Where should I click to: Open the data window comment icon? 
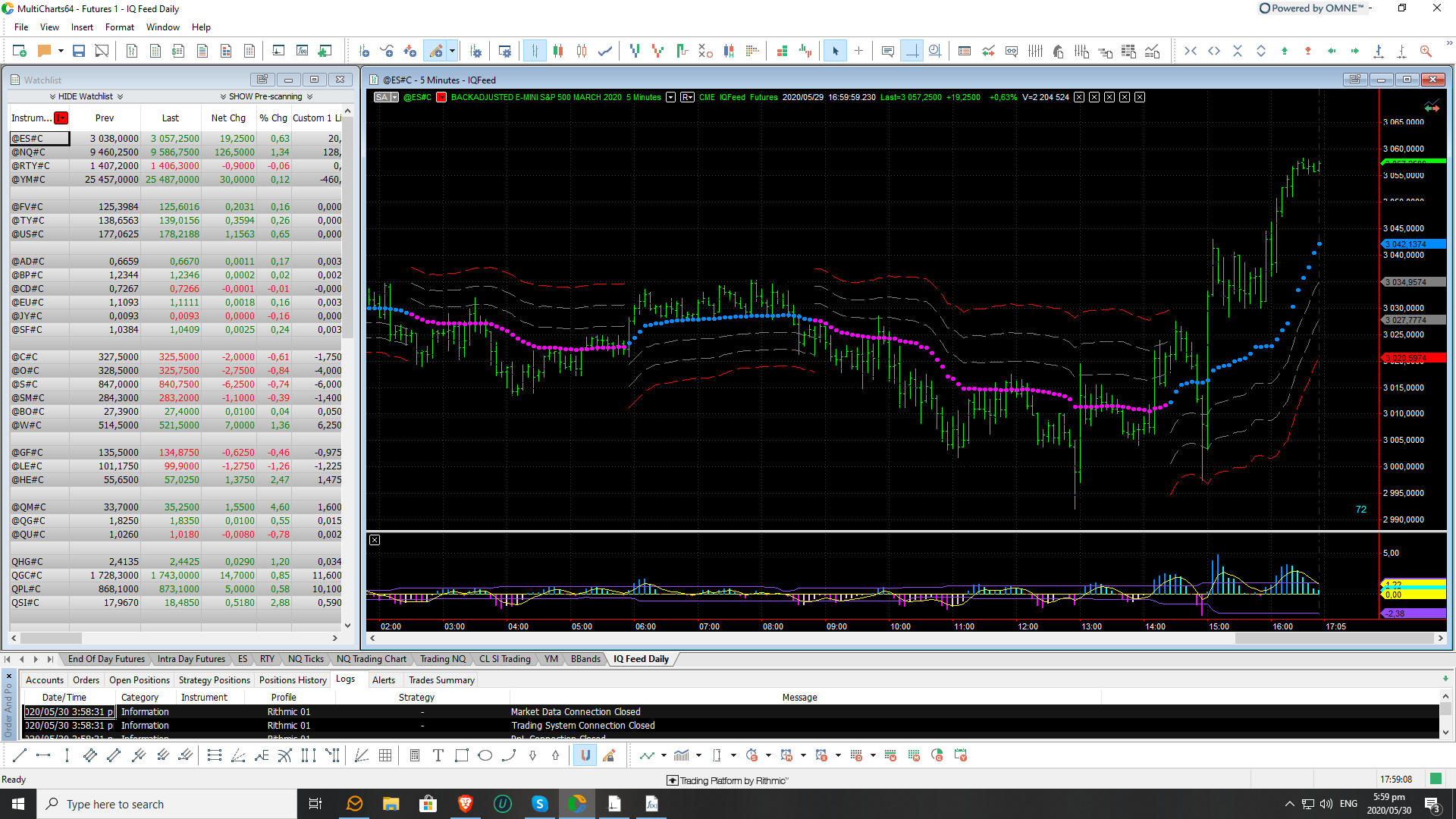click(x=887, y=51)
